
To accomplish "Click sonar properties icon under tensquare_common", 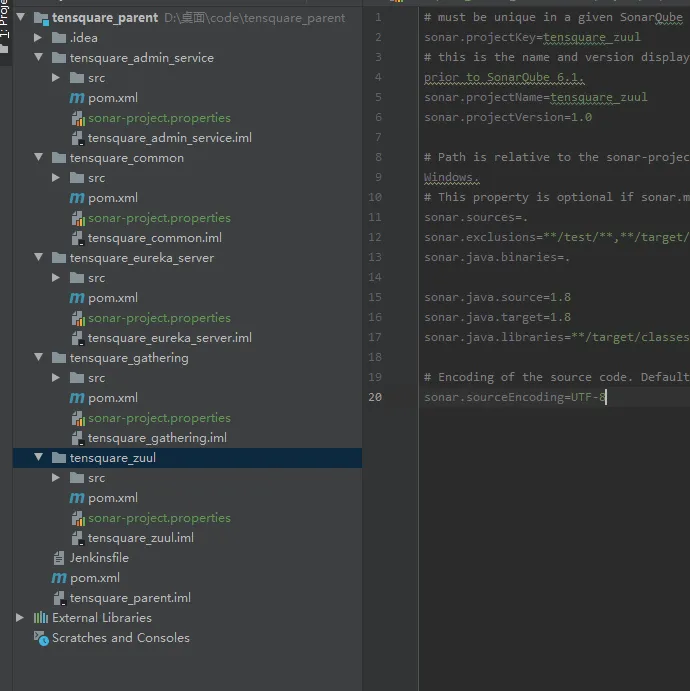I will [x=78, y=218].
